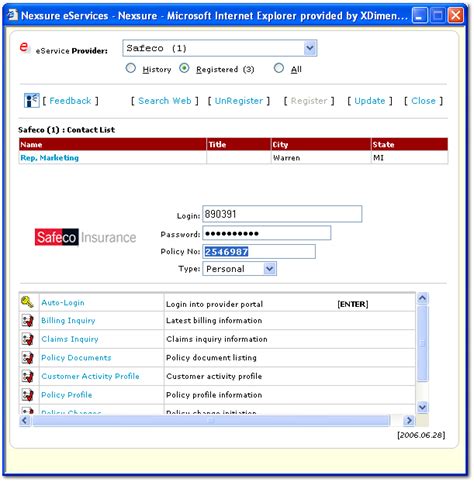The image size is (474, 482).
Task: Click the icon beside Customer Activity Profile
Action: tap(28, 376)
